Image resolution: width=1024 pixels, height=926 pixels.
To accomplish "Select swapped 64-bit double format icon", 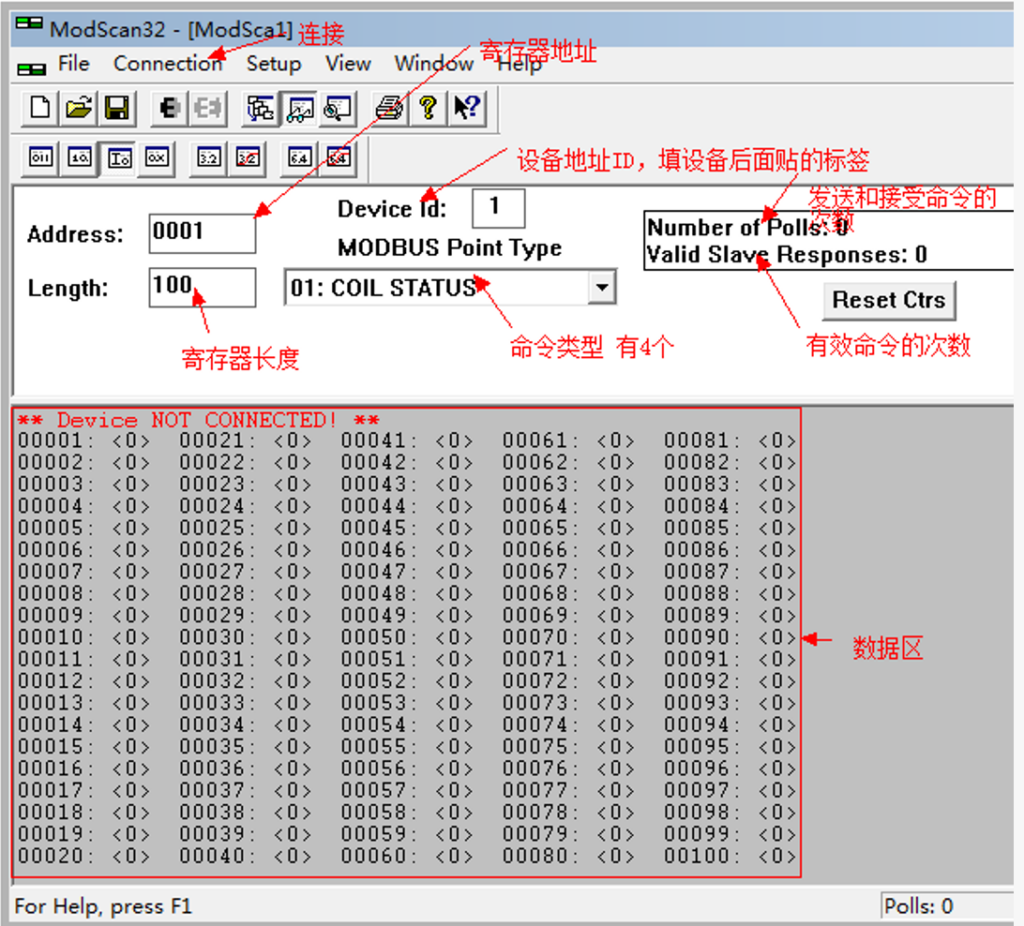I will coord(338,158).
